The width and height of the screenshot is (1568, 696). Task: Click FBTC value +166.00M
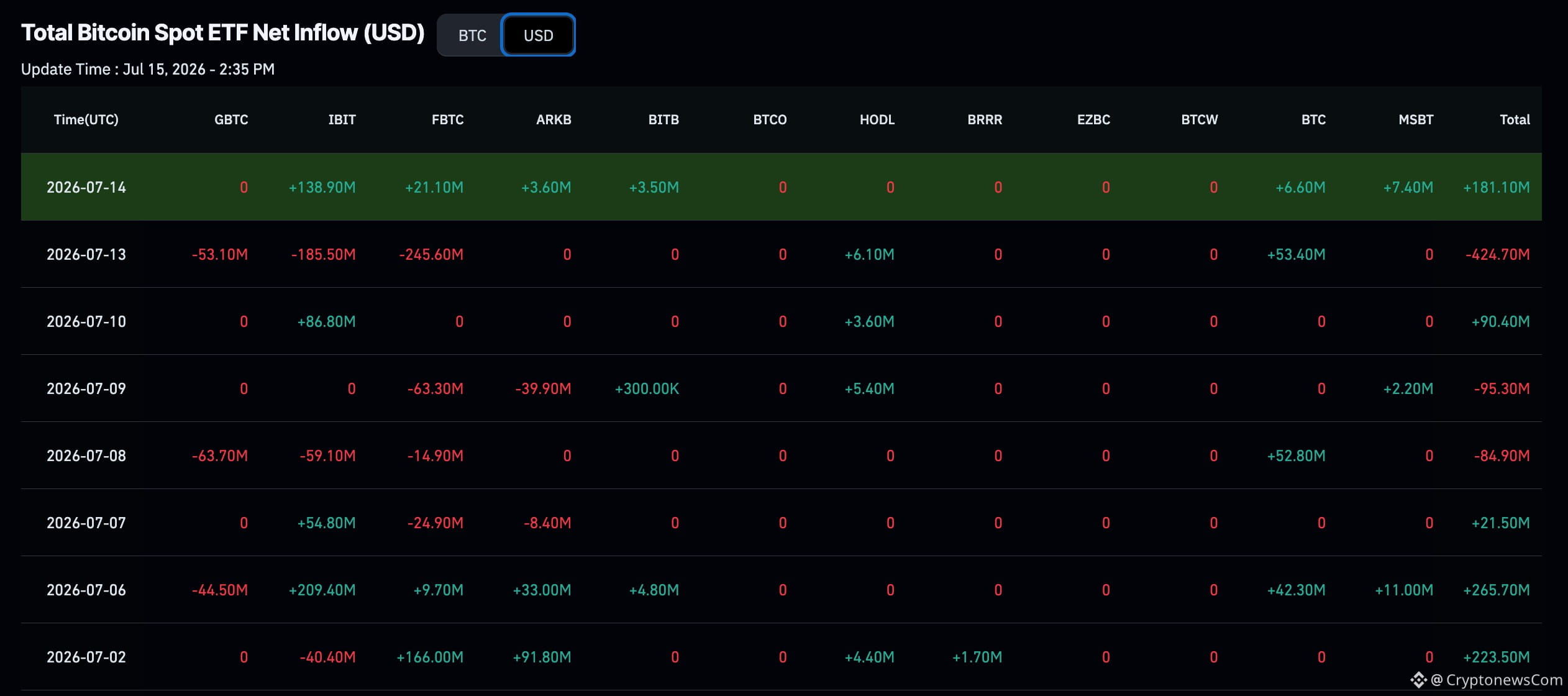point(430,657)
